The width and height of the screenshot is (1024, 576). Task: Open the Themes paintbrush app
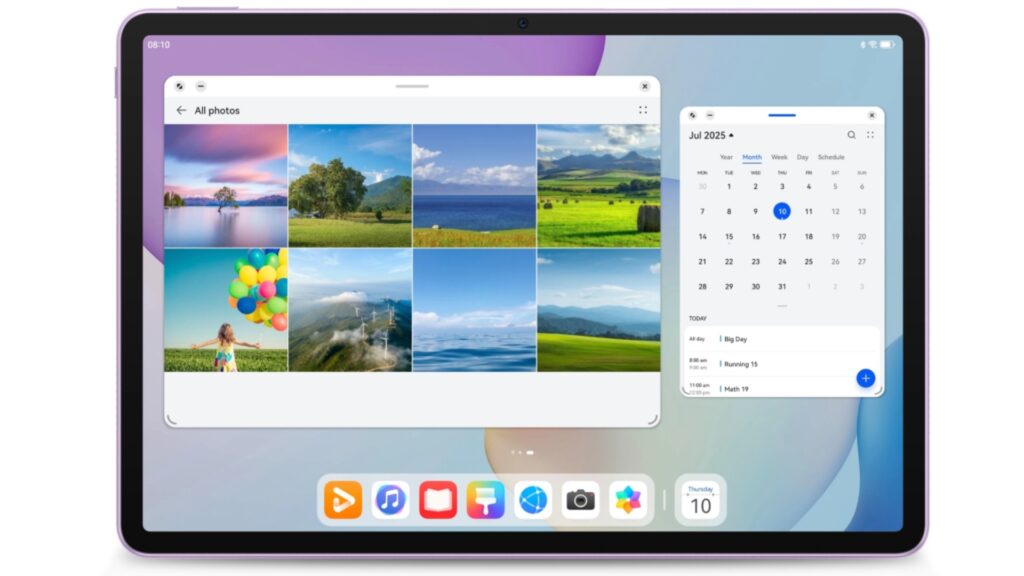pyautogui.click(x=485, y=499)
